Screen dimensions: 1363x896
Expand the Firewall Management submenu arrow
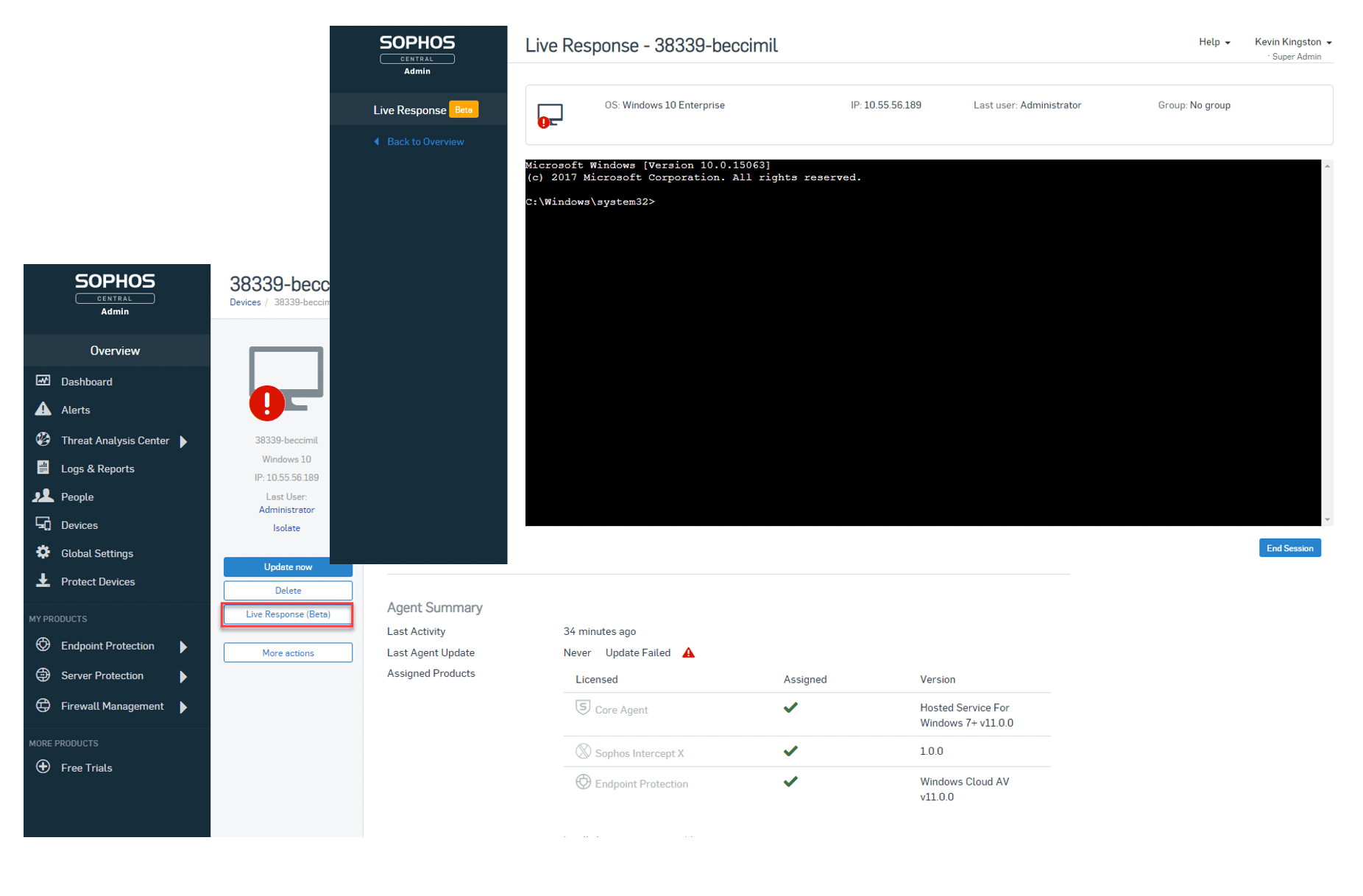pyautogui.click(x=183, y=707)
